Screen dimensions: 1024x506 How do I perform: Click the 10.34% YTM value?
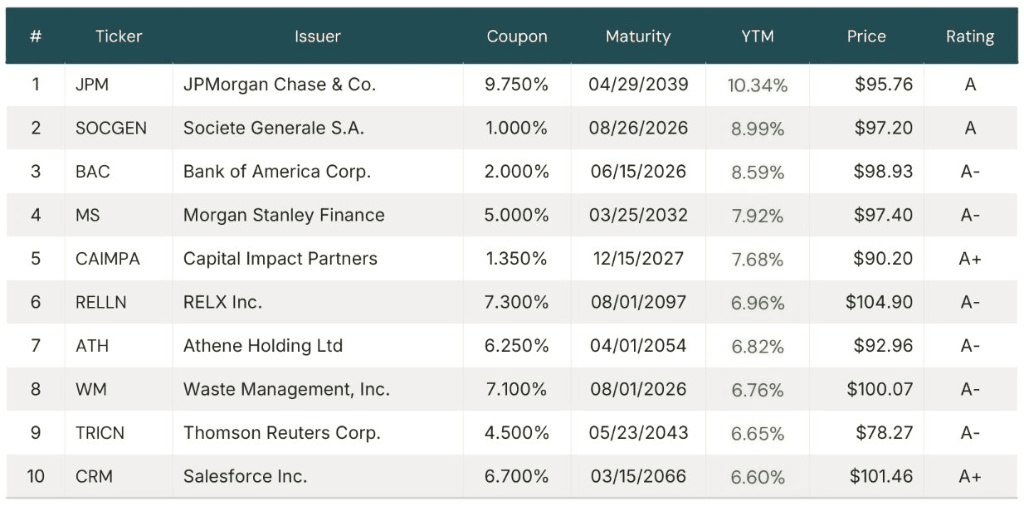click(x=757, y=85)
